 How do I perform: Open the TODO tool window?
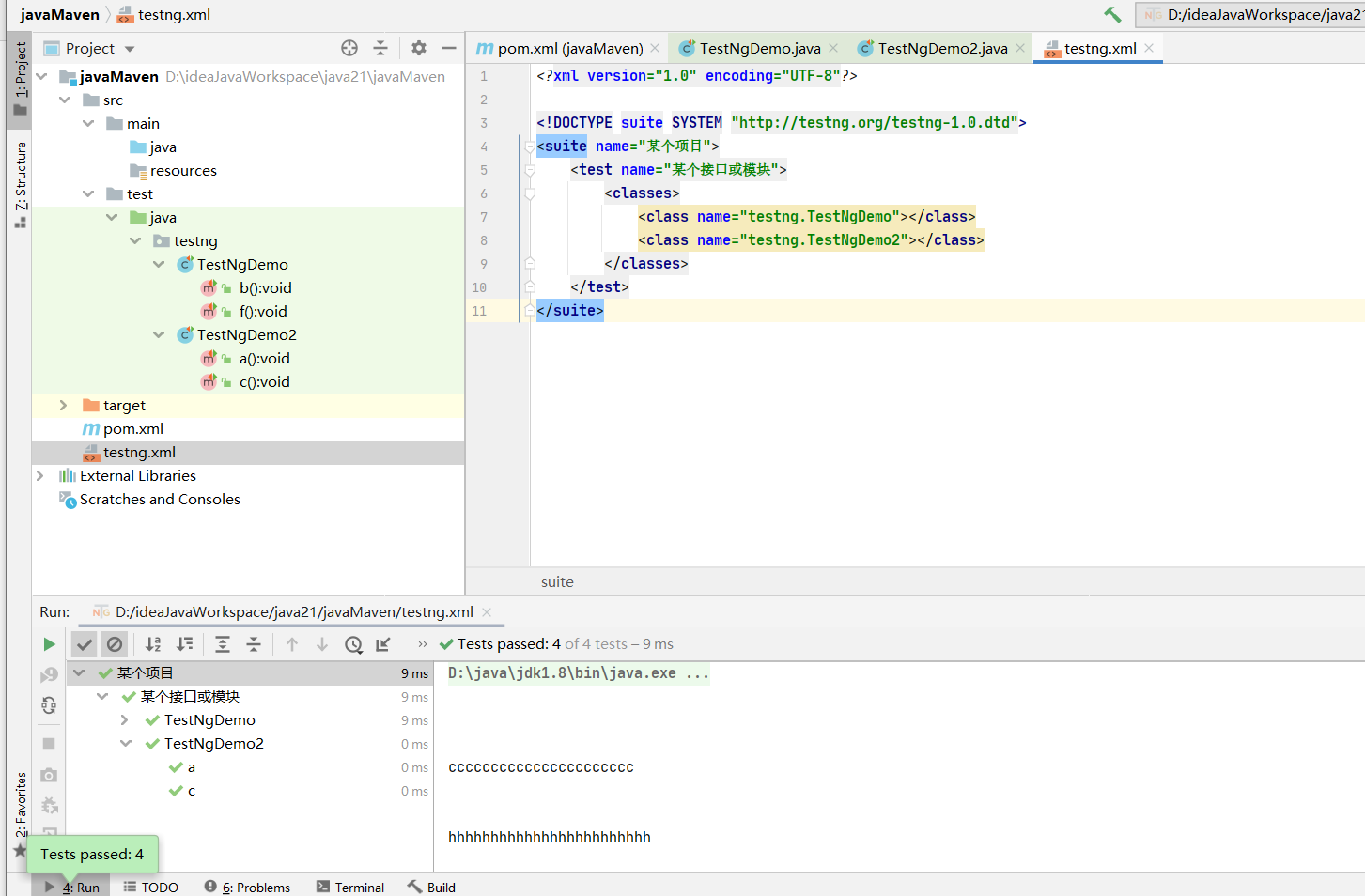[x=150, y=887]
